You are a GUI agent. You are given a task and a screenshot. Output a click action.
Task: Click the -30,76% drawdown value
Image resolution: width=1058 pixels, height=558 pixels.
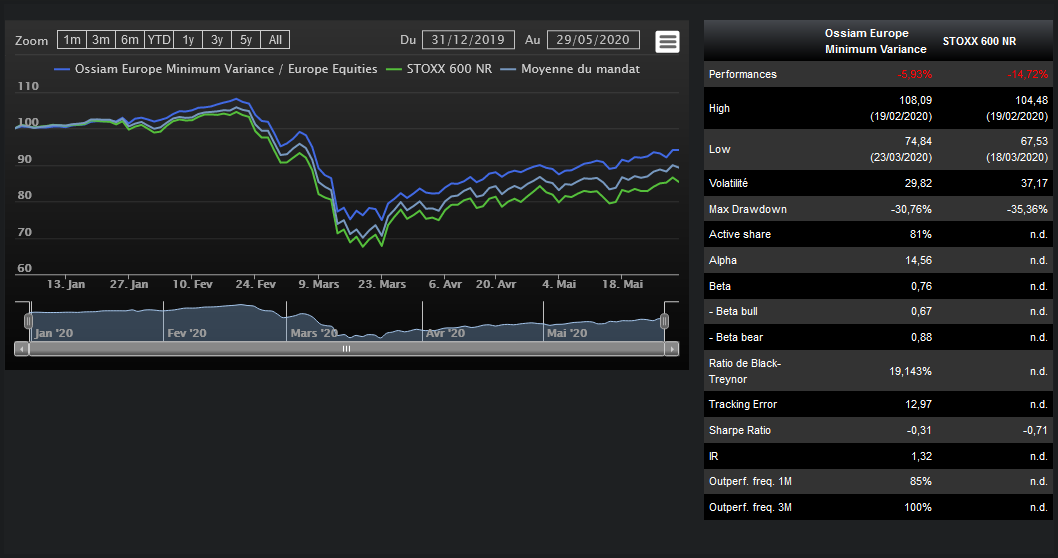911,209
